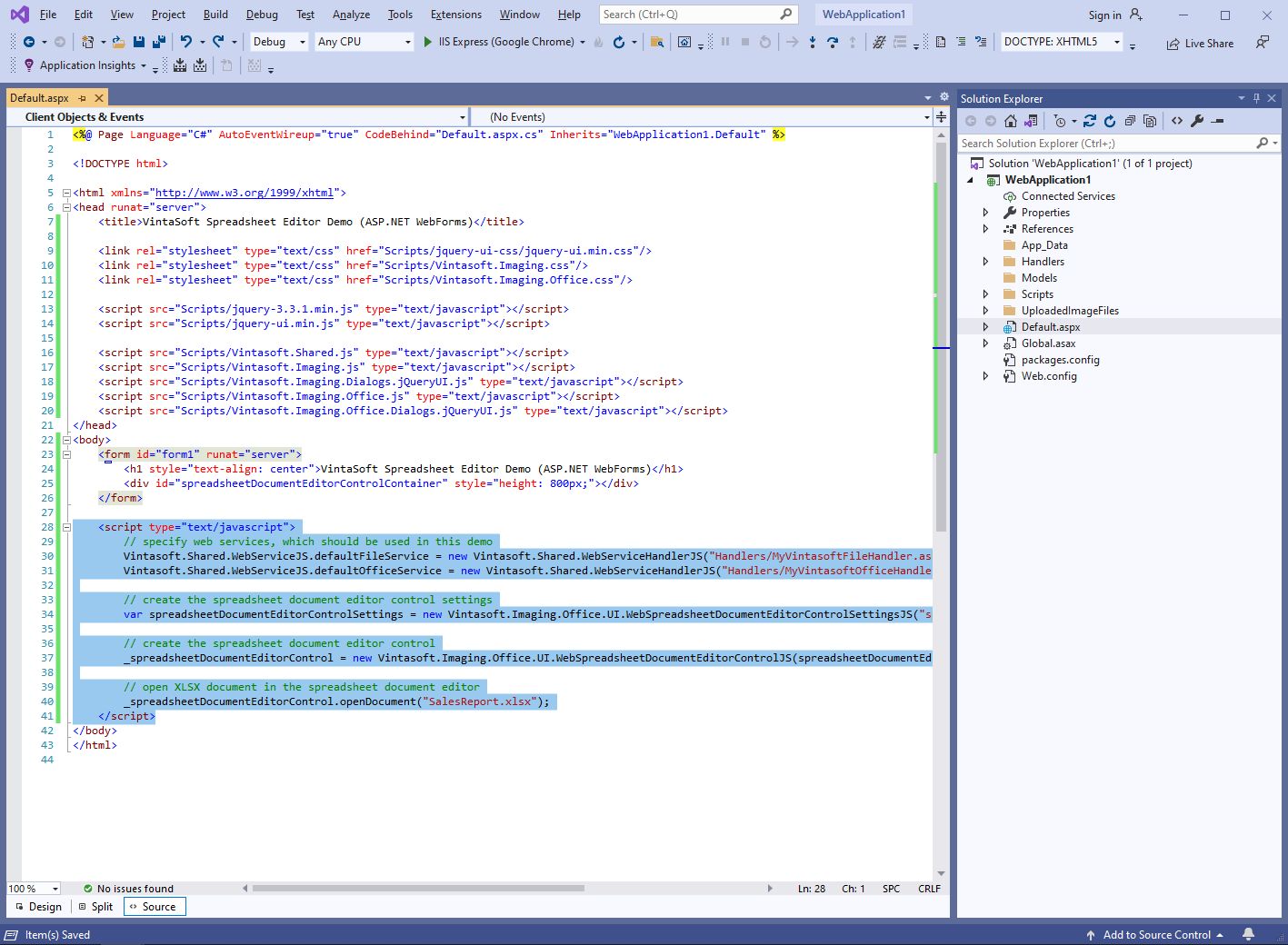Click the Live Share button

[1200, 44]
